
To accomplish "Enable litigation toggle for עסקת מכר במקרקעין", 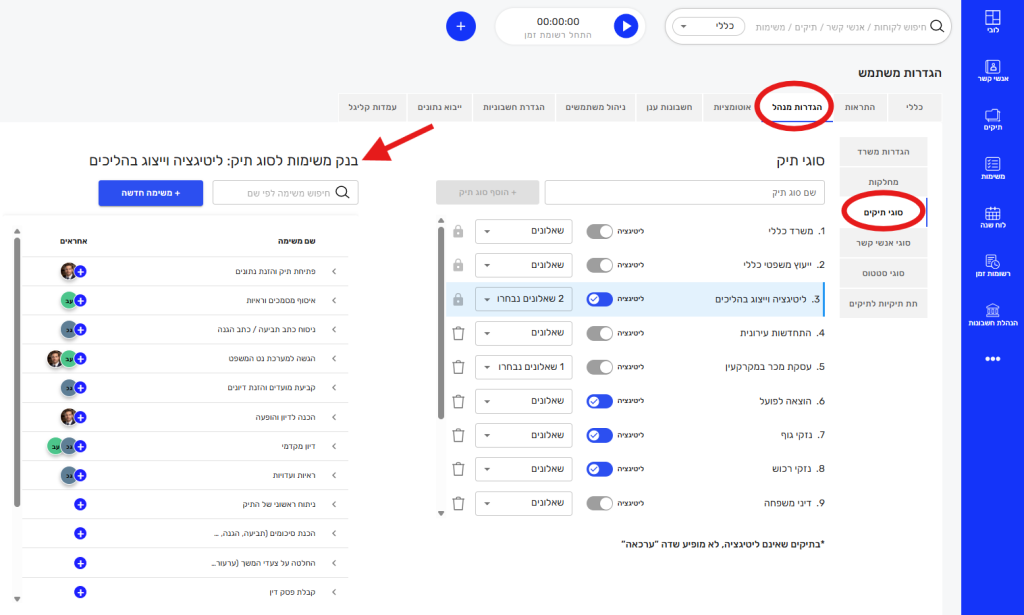I will pyautogui.click(x=599, y=367).
